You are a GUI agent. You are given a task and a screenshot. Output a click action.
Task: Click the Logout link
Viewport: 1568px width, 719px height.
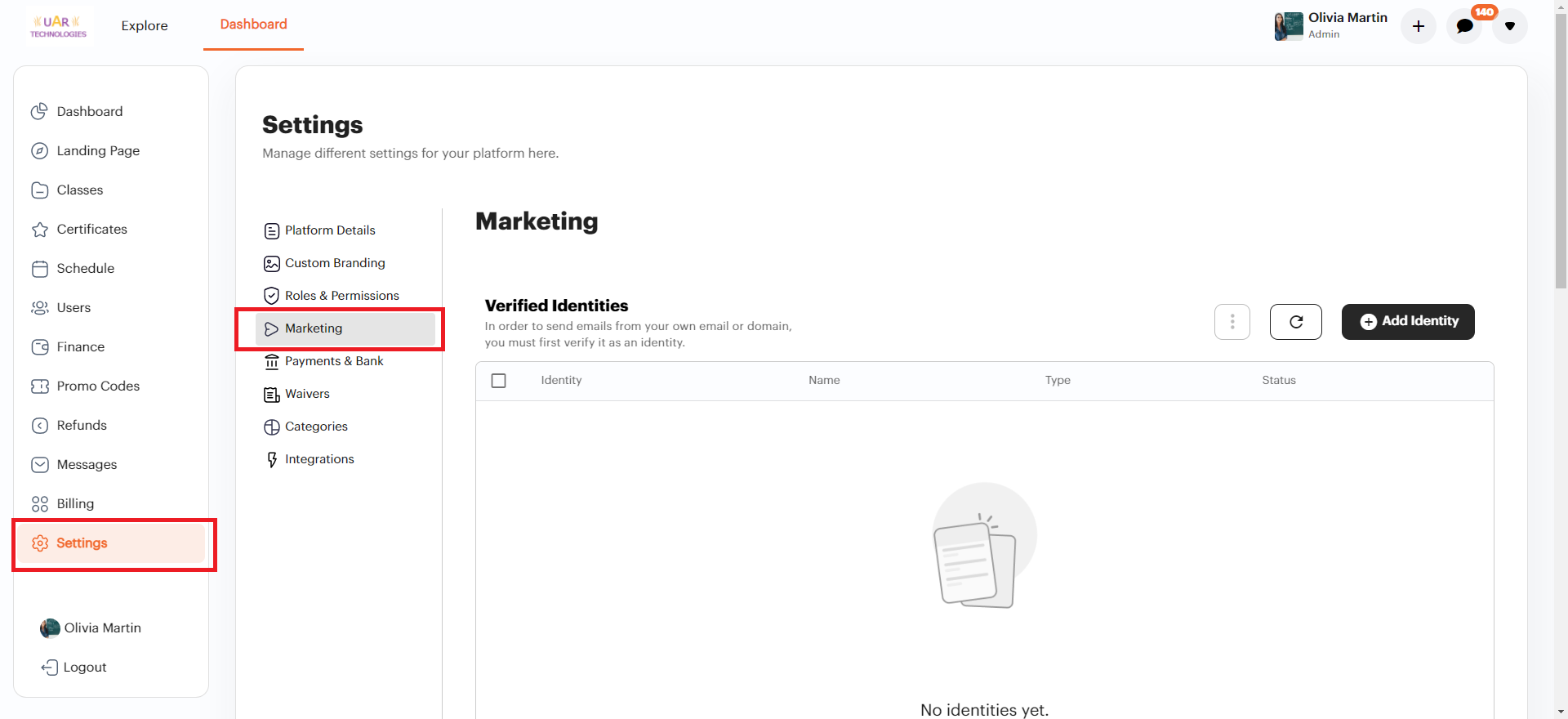click(85, 667)
